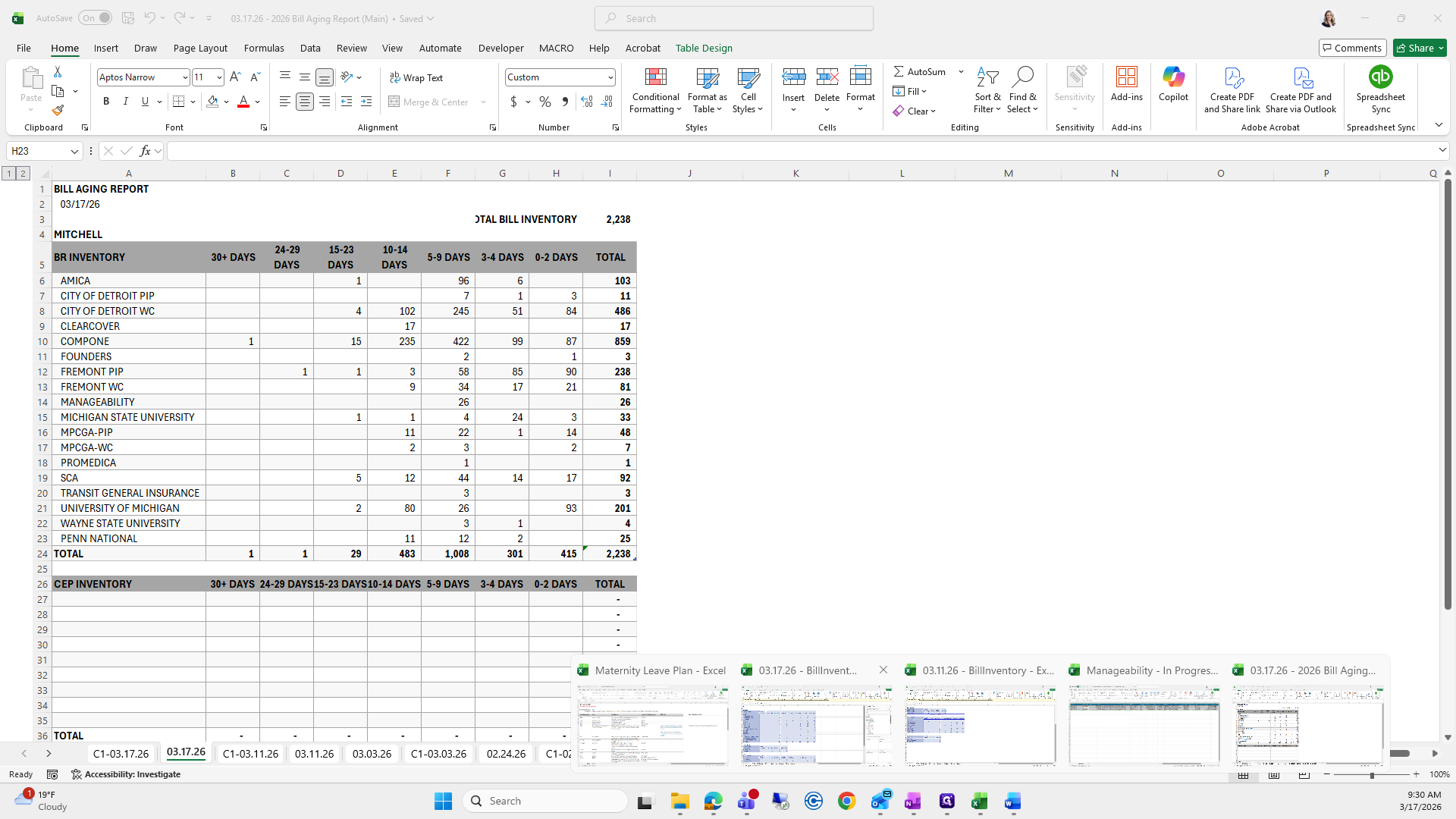Click the Percent Style icon

pyautogui.click(x=545, y=102)
